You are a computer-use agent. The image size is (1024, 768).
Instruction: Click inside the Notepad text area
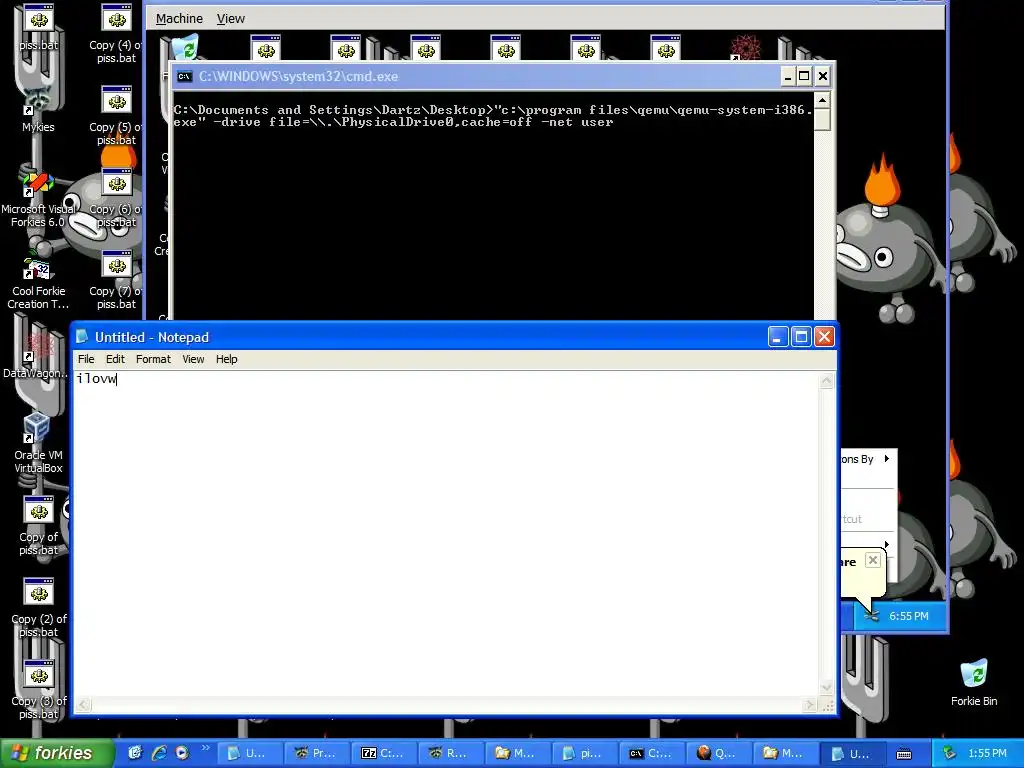pyautogui.click(x=447, y=534)
